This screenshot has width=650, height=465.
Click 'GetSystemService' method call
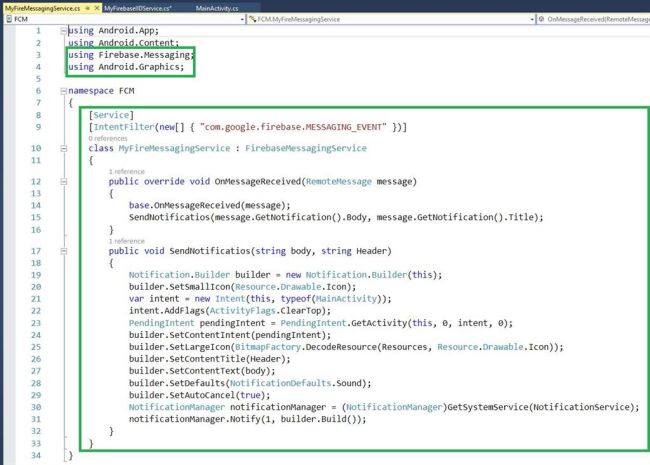click(488, 407)
